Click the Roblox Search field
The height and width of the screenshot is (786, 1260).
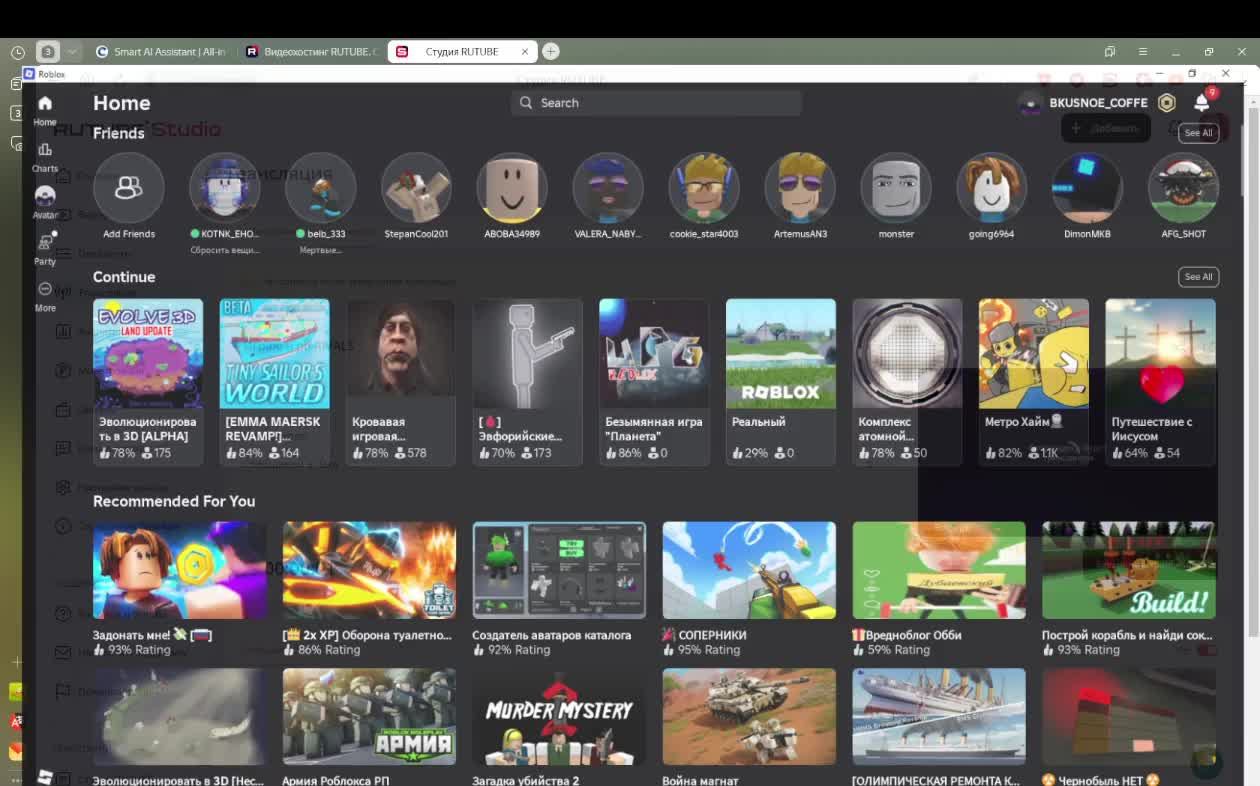(656, 103)
